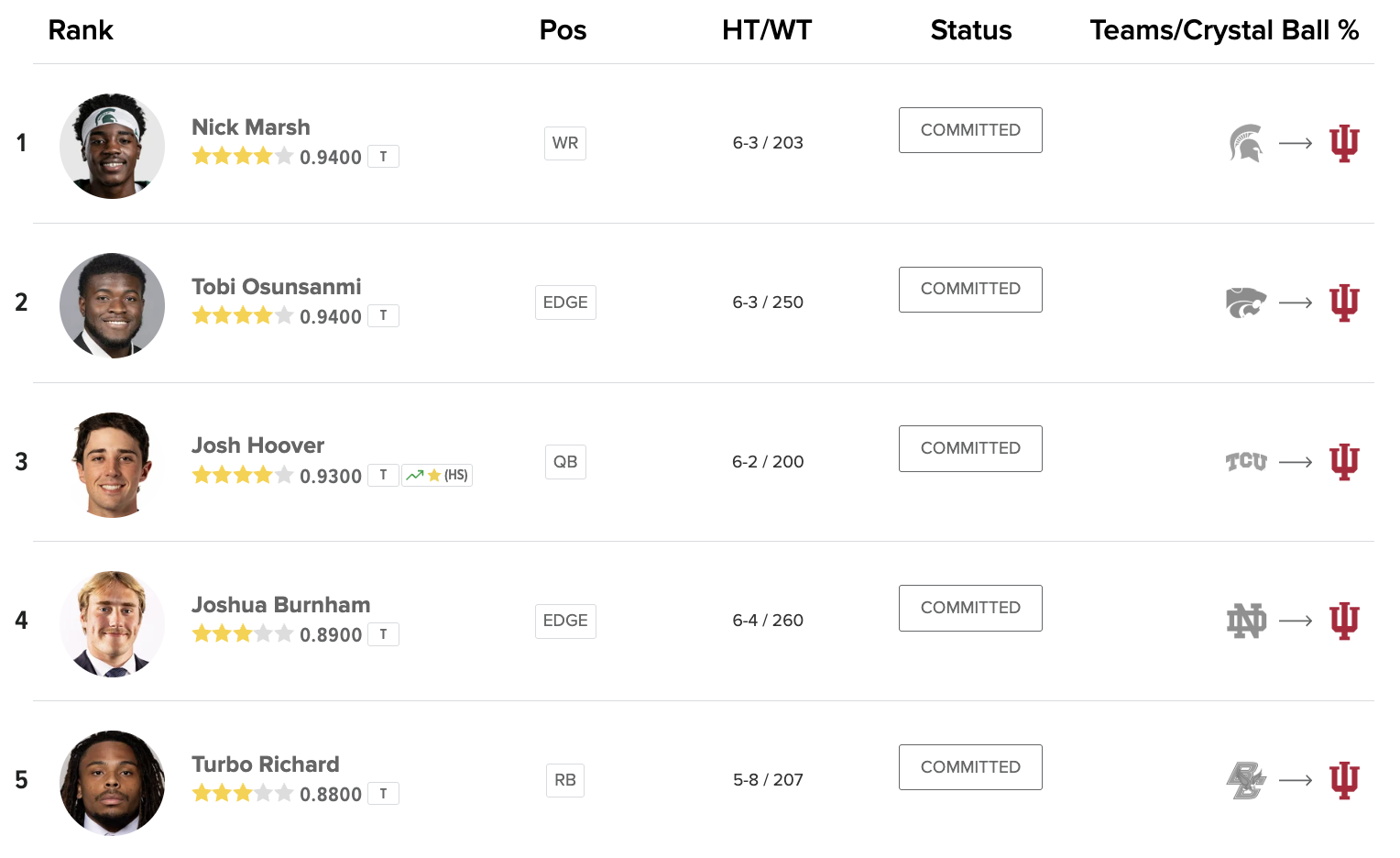This screenshot has width=1400, height=858.
Task: Click the Michigan State Spartans logo
Action: click(x=1245, y=143)
